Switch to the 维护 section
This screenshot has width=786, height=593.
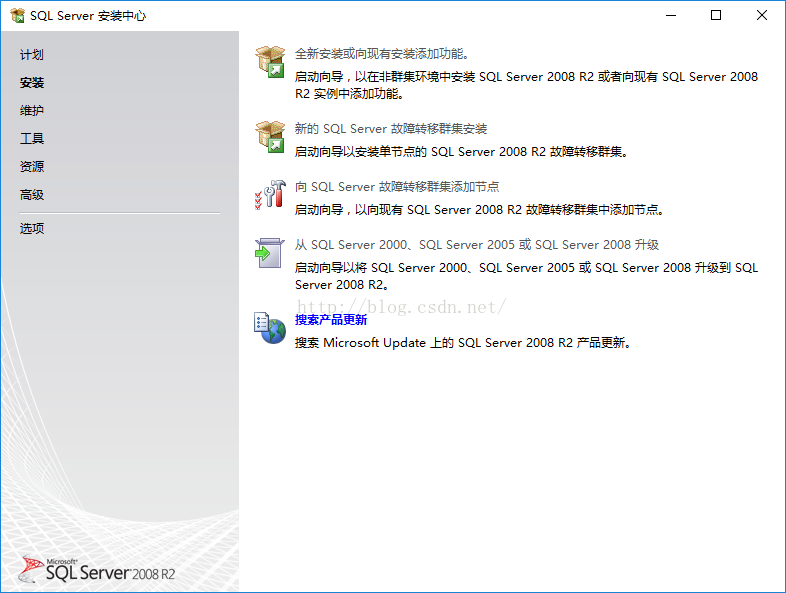32,111
